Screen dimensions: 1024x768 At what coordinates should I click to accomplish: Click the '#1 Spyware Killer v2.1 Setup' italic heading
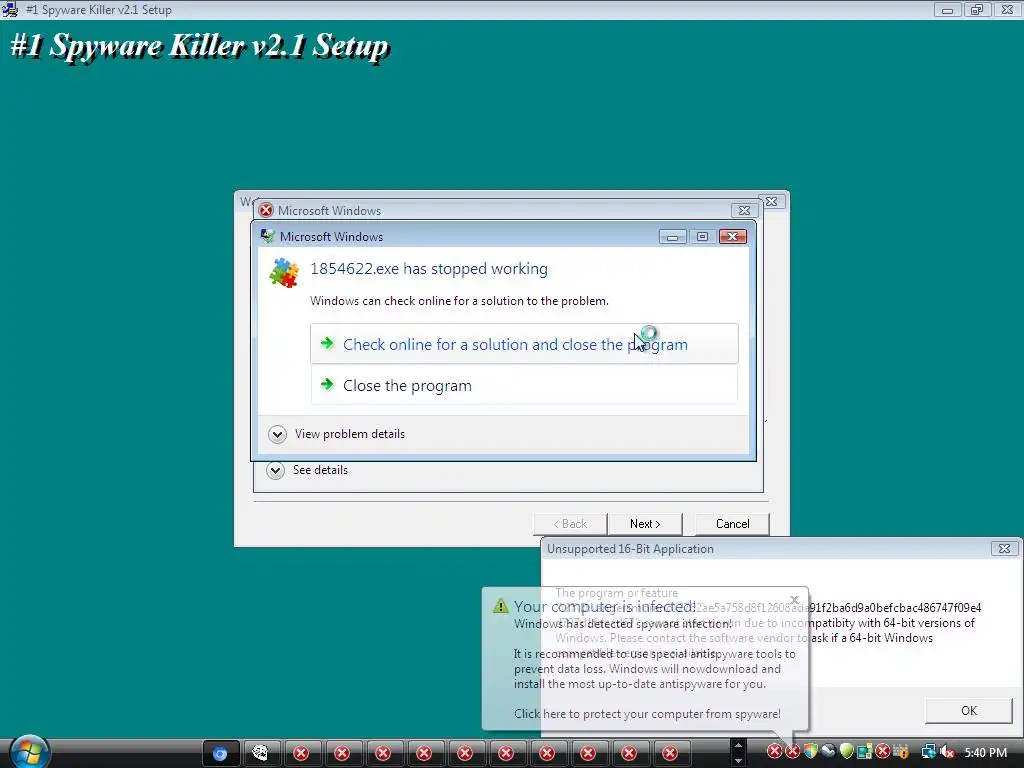point(200,46)
